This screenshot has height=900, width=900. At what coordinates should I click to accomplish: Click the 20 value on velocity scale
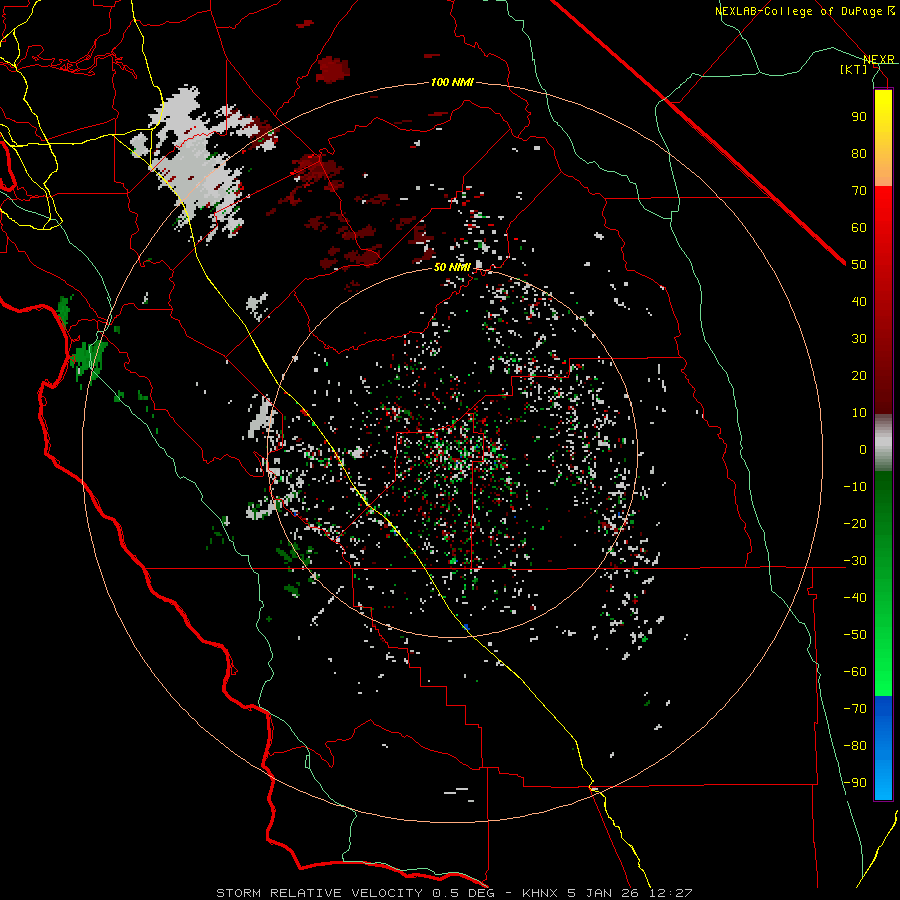tap(859, 376)
